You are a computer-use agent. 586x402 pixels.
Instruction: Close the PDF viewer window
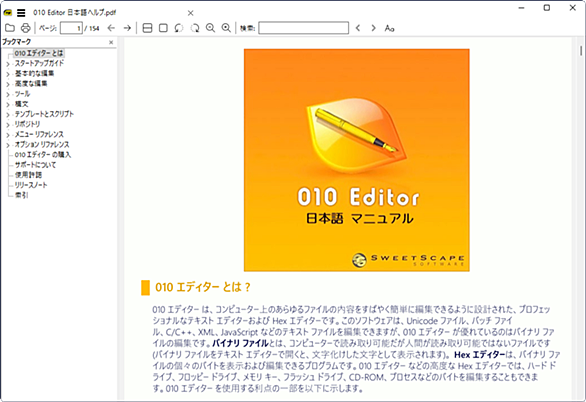click(x=573, y=8)
